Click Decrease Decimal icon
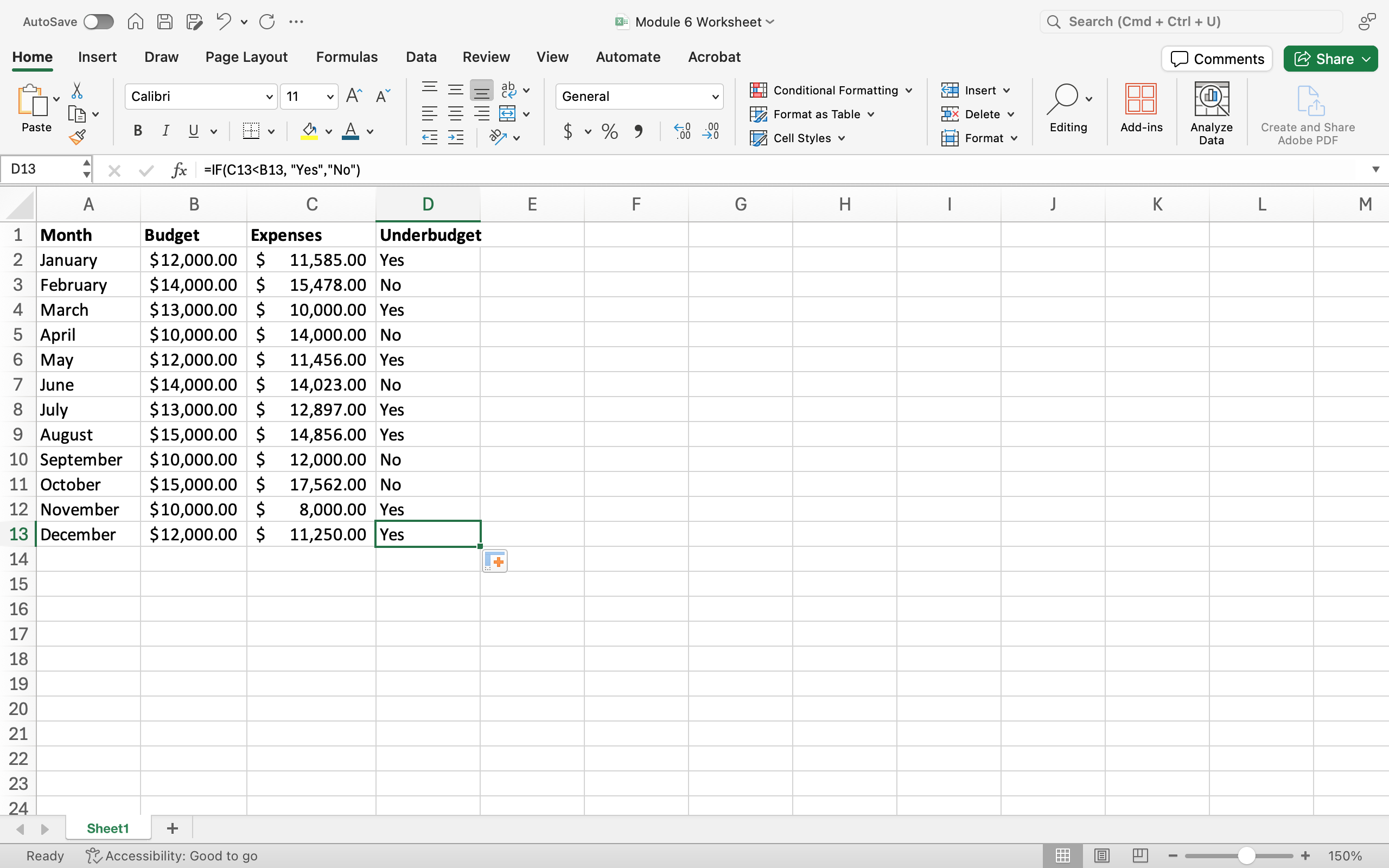 (x=711, y=131)
